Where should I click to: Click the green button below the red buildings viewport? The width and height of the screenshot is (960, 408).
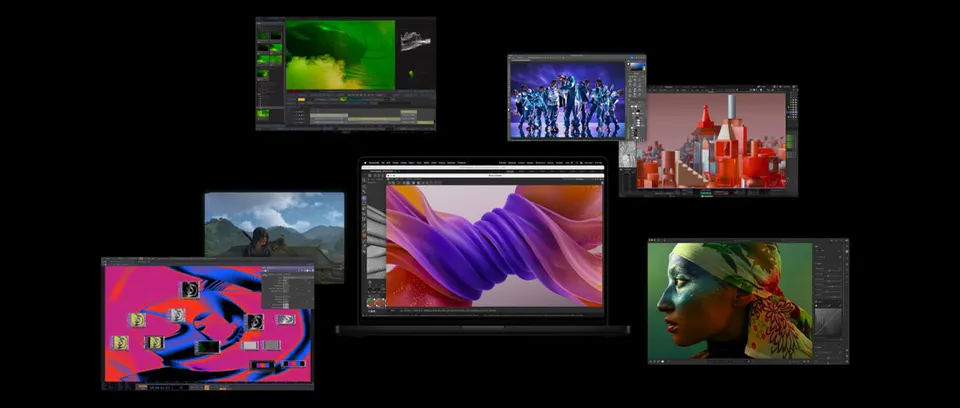[705, 192]
